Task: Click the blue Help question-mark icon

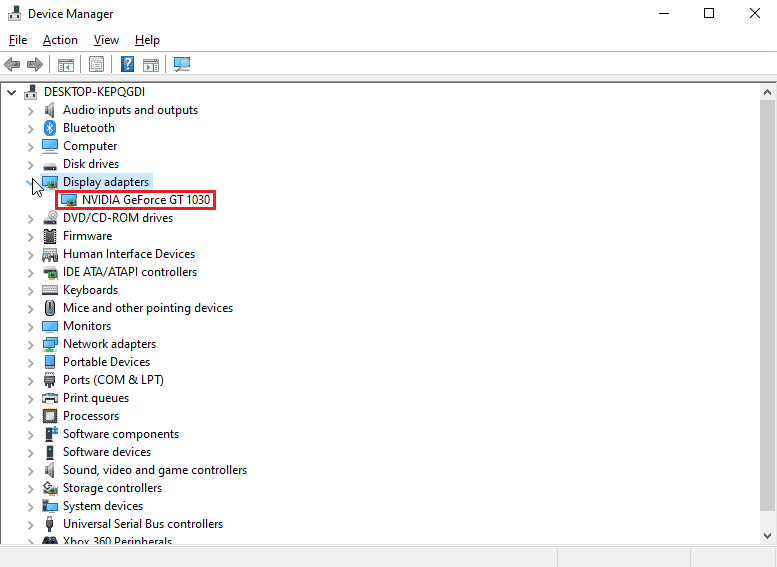Action: (x=127, y=64)
